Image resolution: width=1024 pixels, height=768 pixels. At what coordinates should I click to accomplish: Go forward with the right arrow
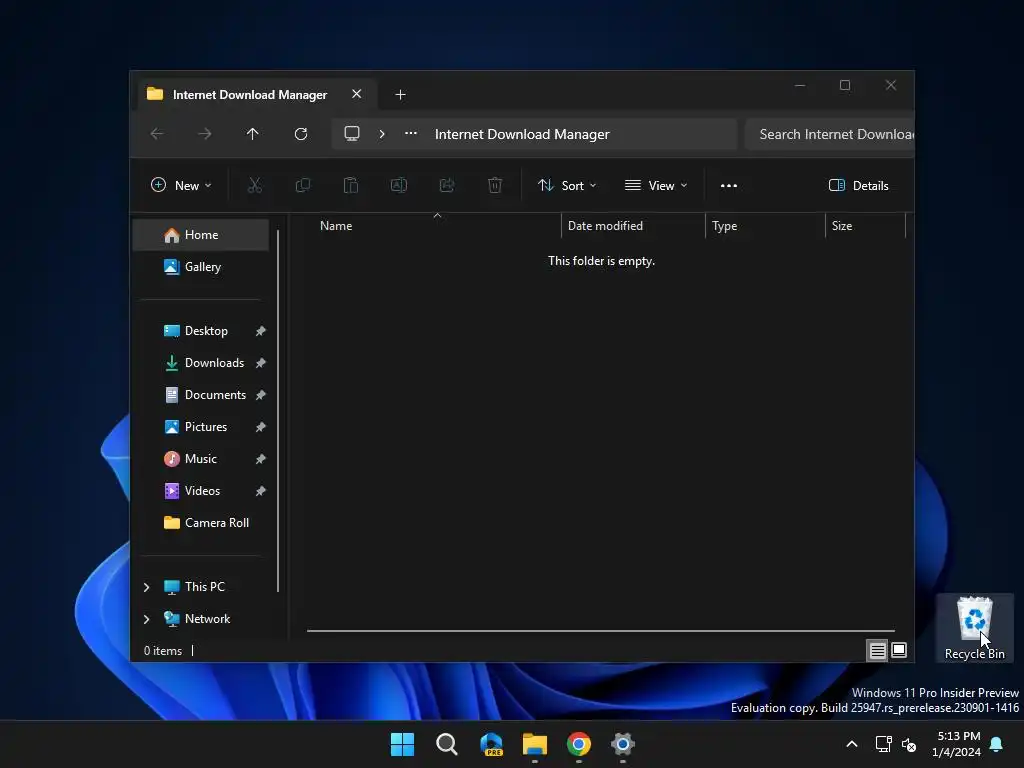click(x=205, y=134)
